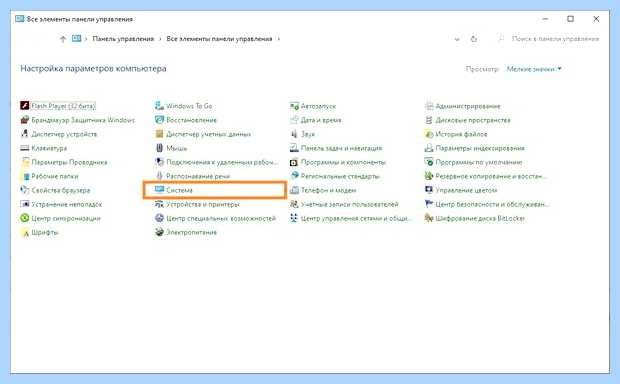Open the Автозапуск icon
The image size is (620, 384).
click(294, 106)
